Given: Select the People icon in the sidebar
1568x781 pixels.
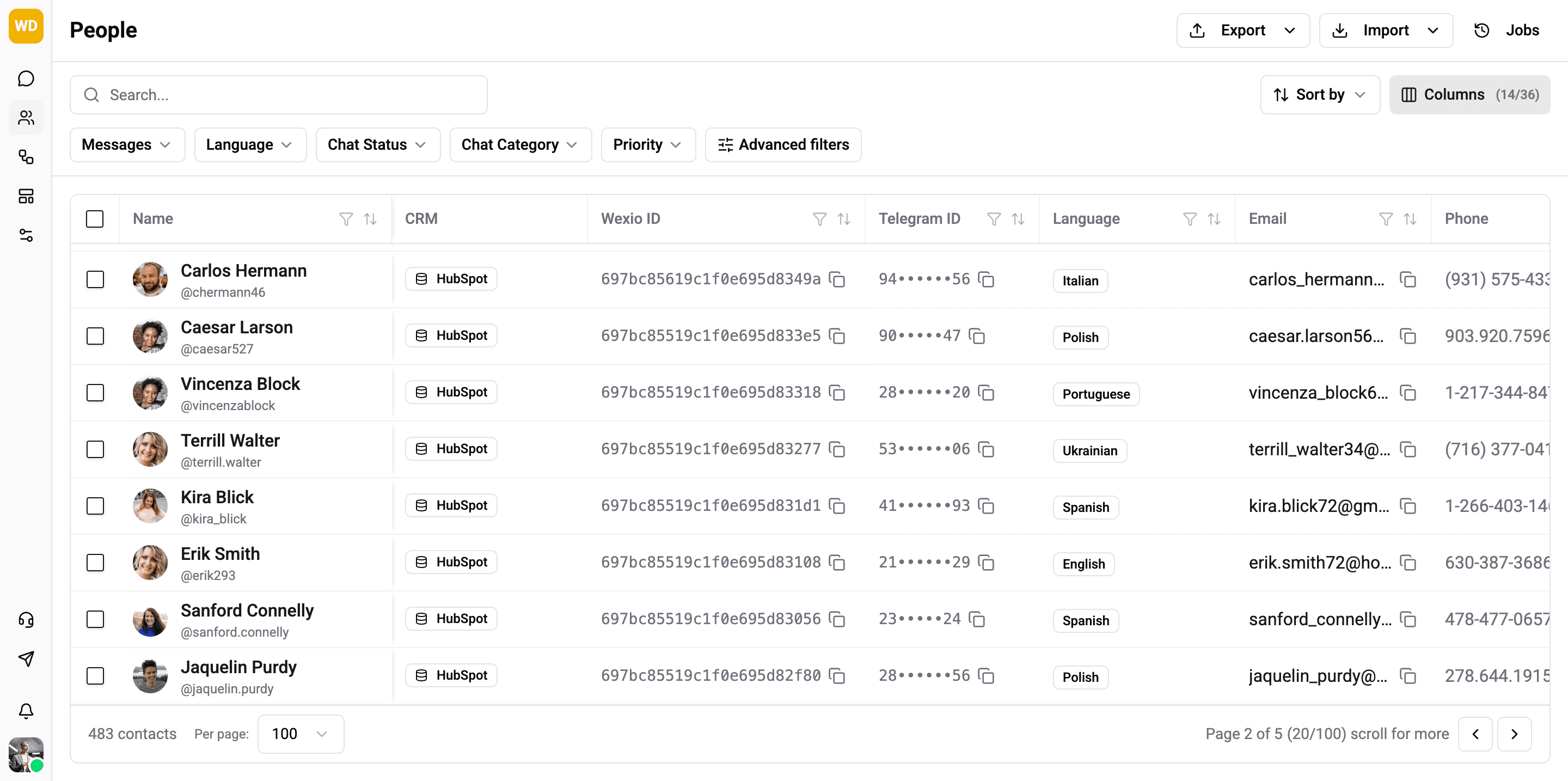Looking at the screenshot, I should pyautogui.click(x=26, y=117).
